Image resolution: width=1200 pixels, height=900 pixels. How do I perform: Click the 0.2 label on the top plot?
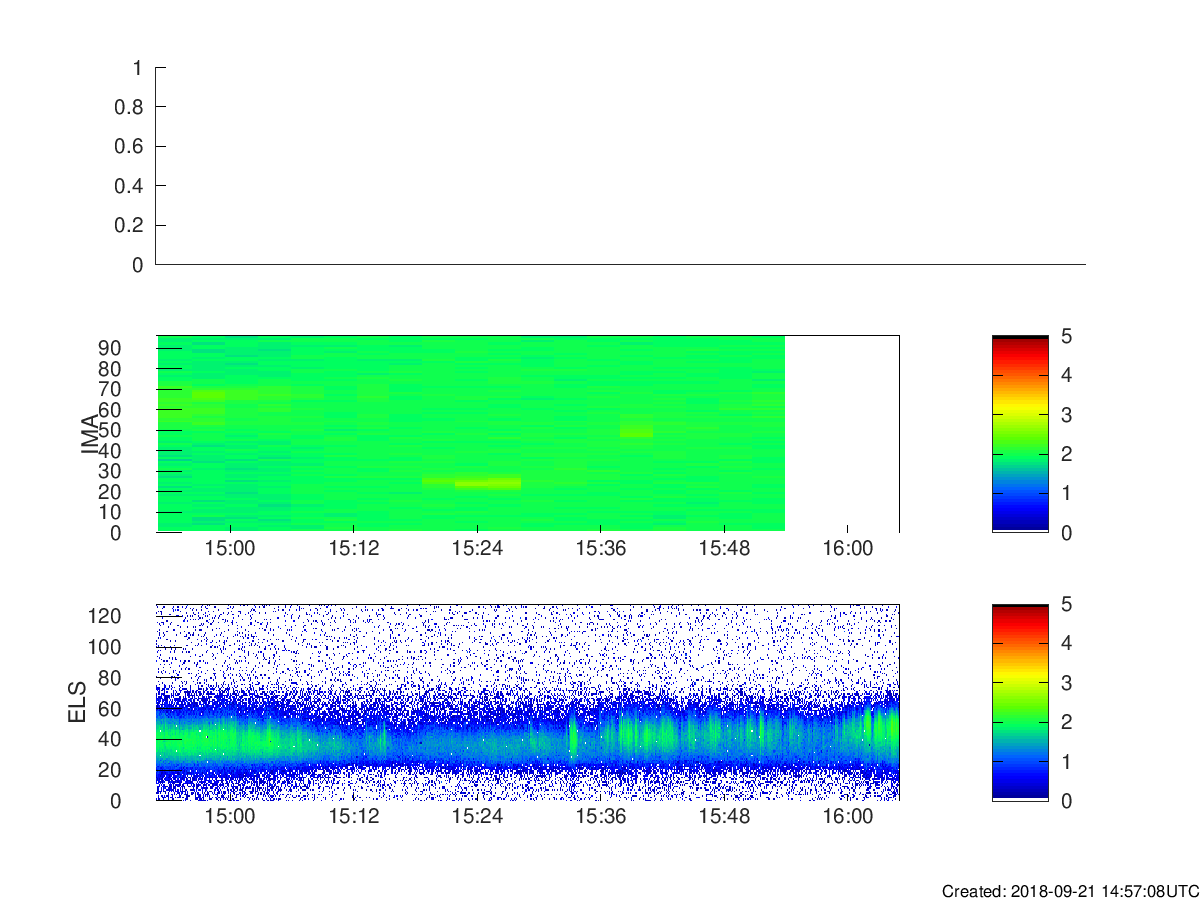click(x=131, y=226)
